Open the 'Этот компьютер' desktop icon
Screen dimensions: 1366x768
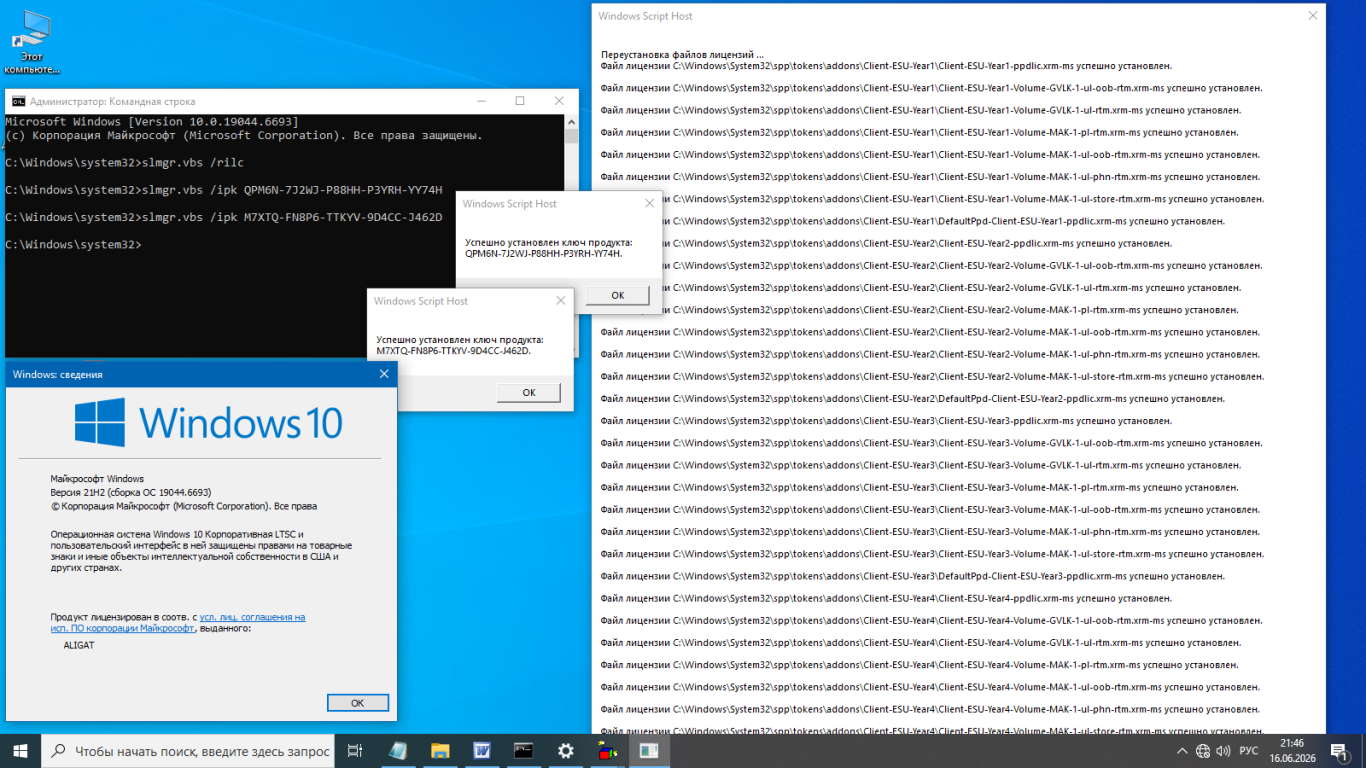click(32, 42)
